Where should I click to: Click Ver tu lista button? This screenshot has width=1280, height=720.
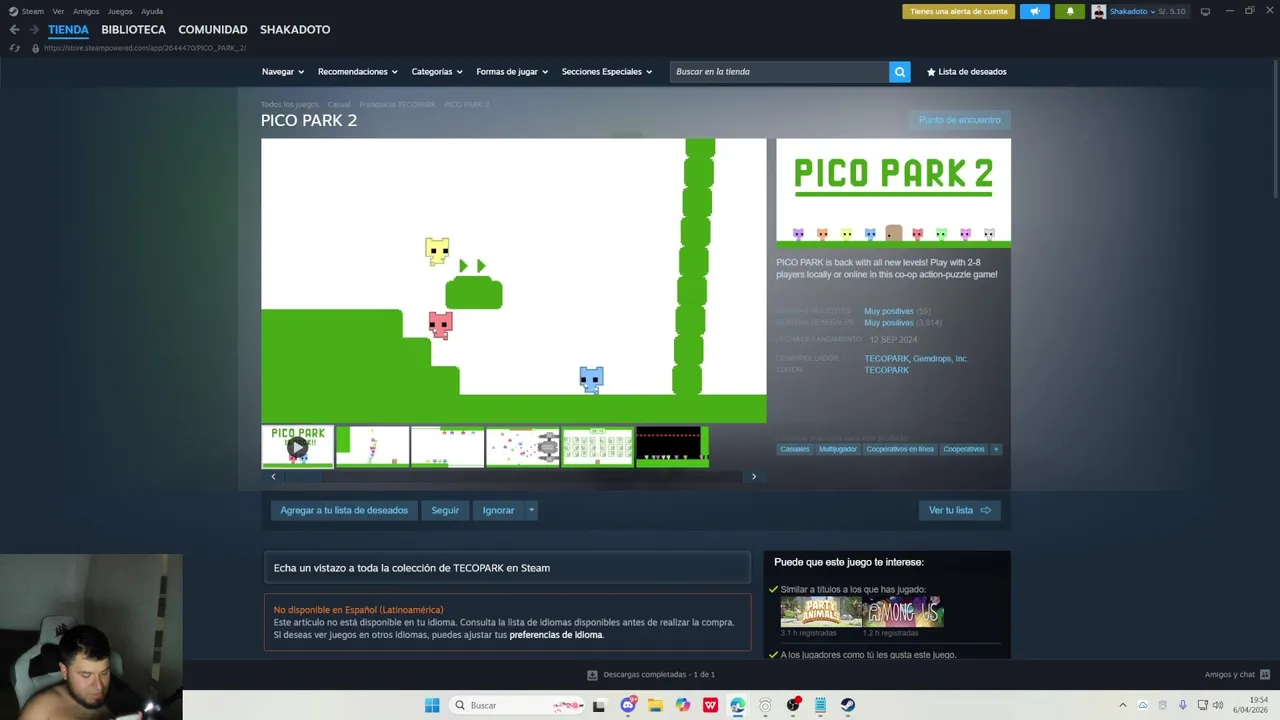point(959,510)
